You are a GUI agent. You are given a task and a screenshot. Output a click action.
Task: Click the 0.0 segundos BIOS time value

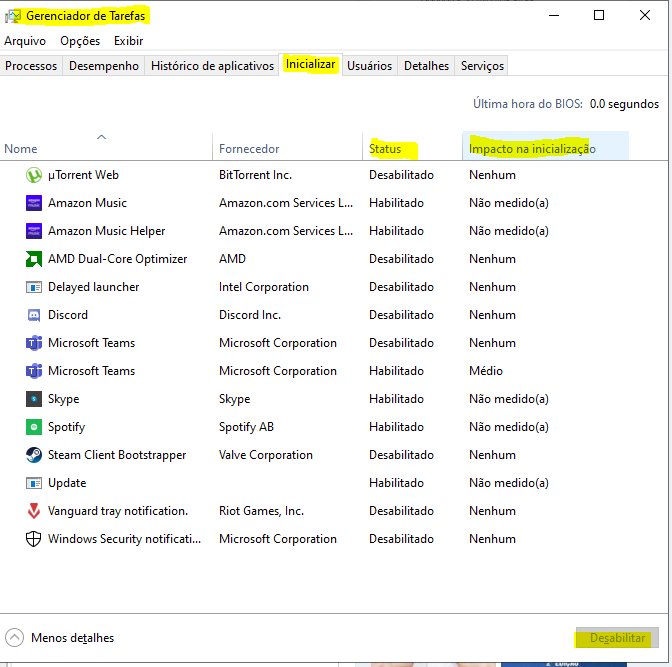624,104
